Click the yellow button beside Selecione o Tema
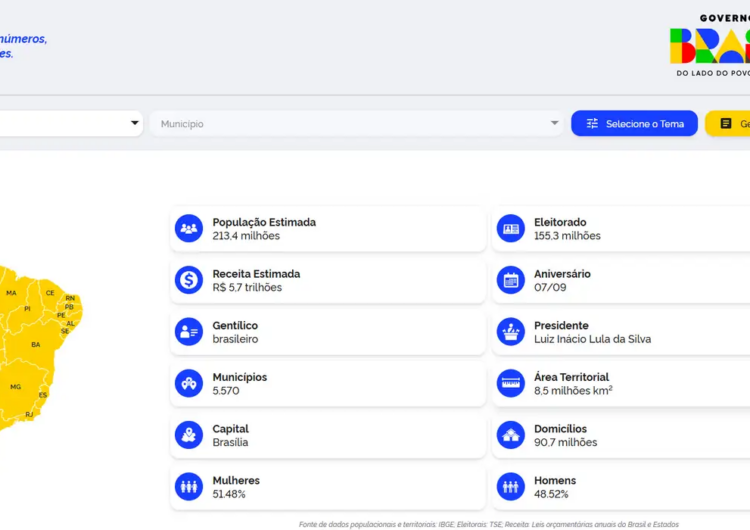The height and width of the screenshot is (530, 750). 728,124
